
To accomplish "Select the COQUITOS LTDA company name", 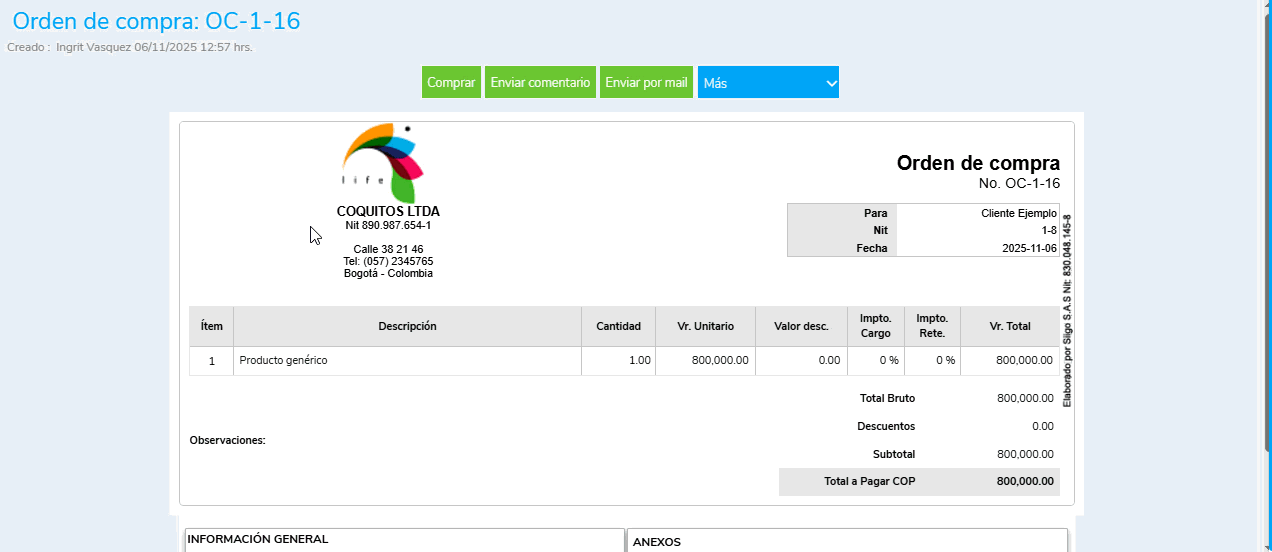I will [388, 211].
